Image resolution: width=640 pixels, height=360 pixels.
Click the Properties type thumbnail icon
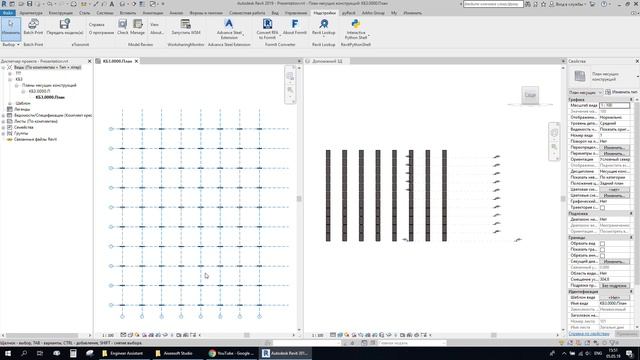pos(580,76)
